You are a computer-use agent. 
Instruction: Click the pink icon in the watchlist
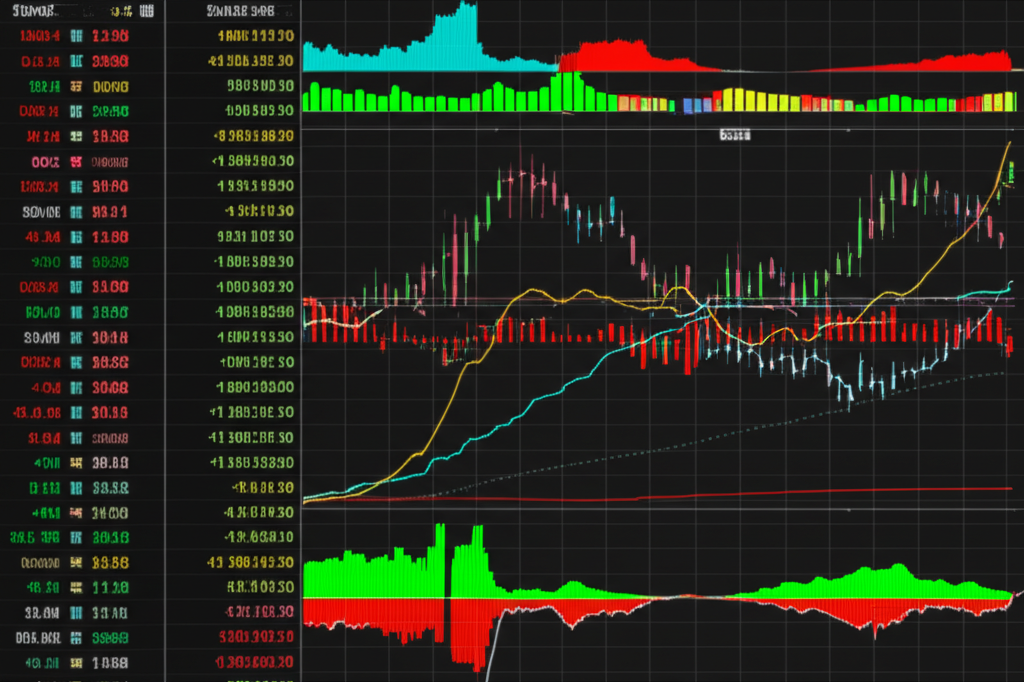tap(74, 161)
